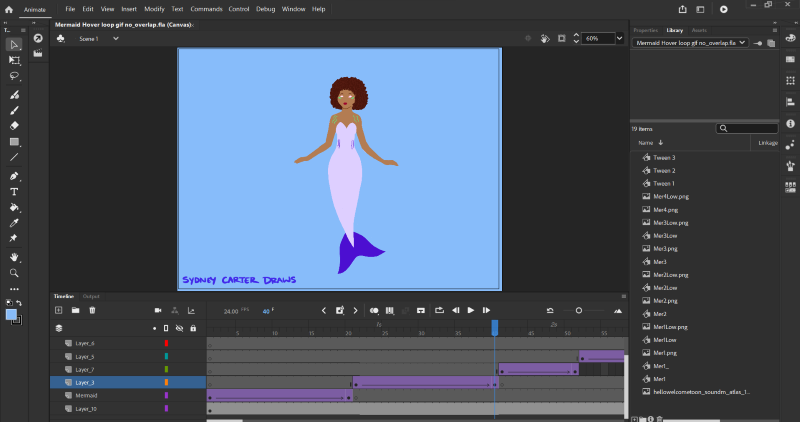Image resolution: width=800 pixels, height=422 pixels.
Task: Switch to the Assets tab
Action: pyautogui.click(x=699, y=30)
